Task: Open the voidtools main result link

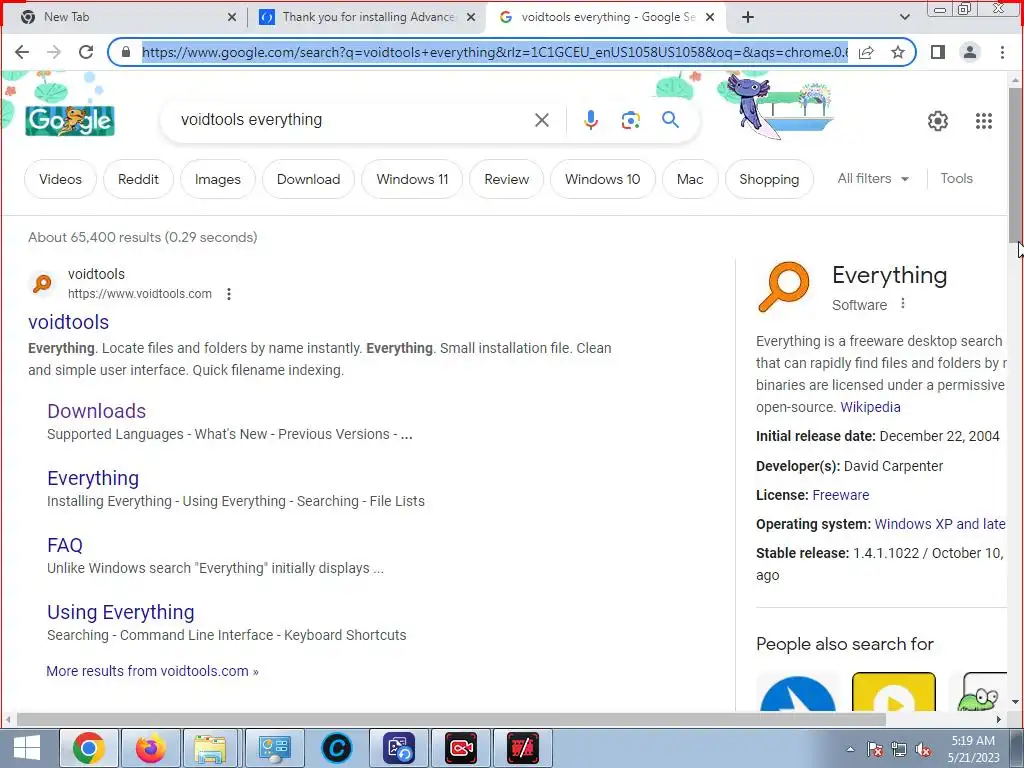Action: point(69,322)
